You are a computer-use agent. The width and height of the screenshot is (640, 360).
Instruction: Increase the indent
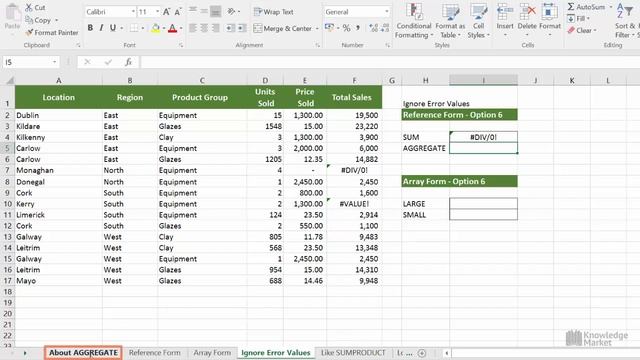pos(242,28)
